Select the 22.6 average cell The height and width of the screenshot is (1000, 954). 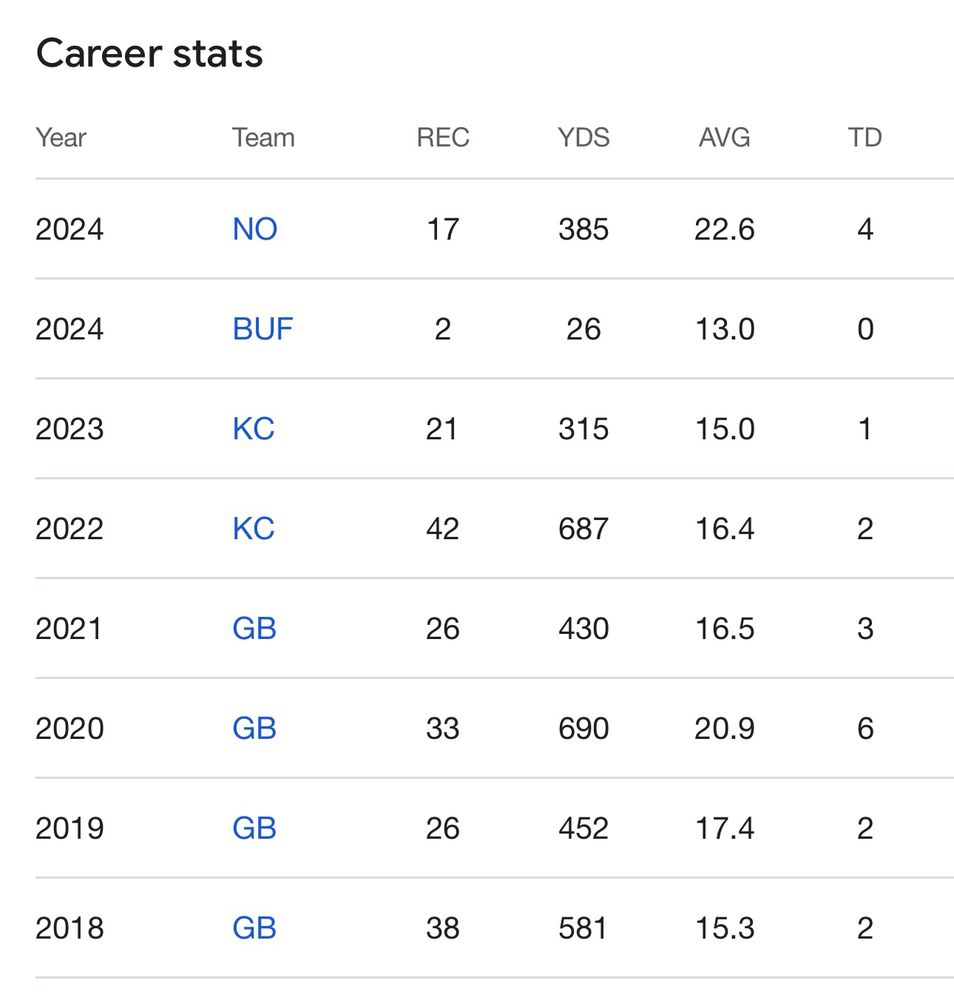click(724, 229)
